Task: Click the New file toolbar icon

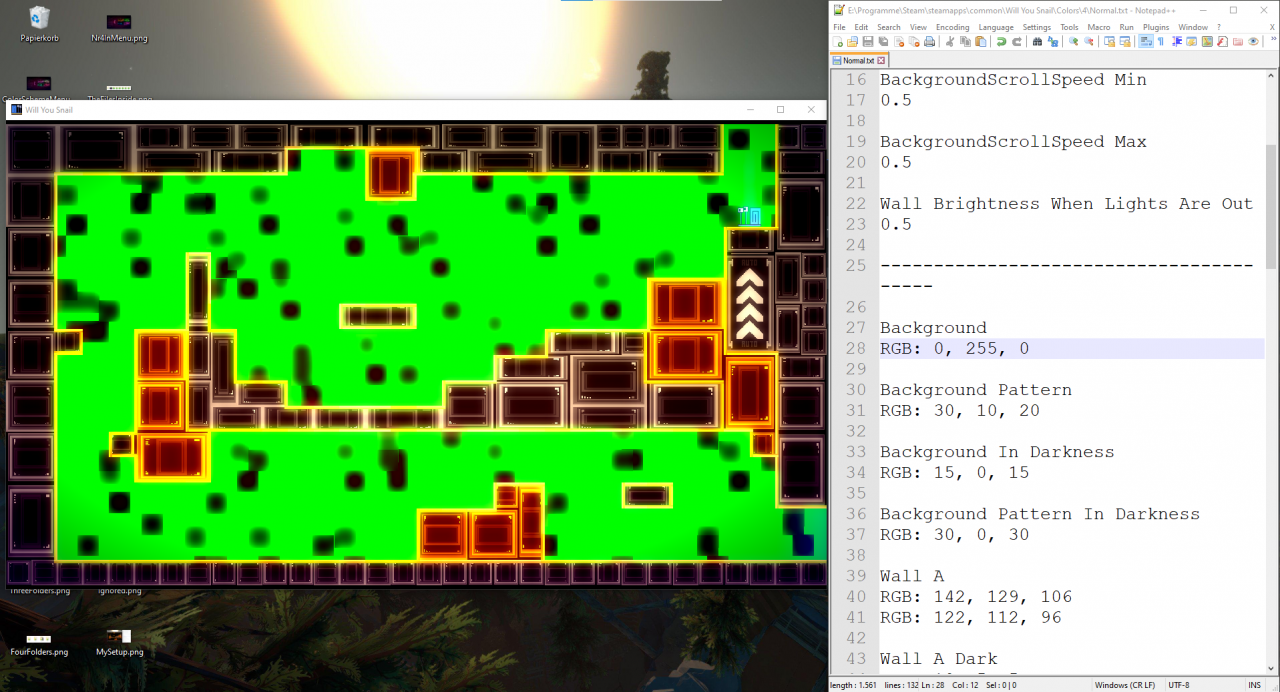Action: [x=838, y=42]
